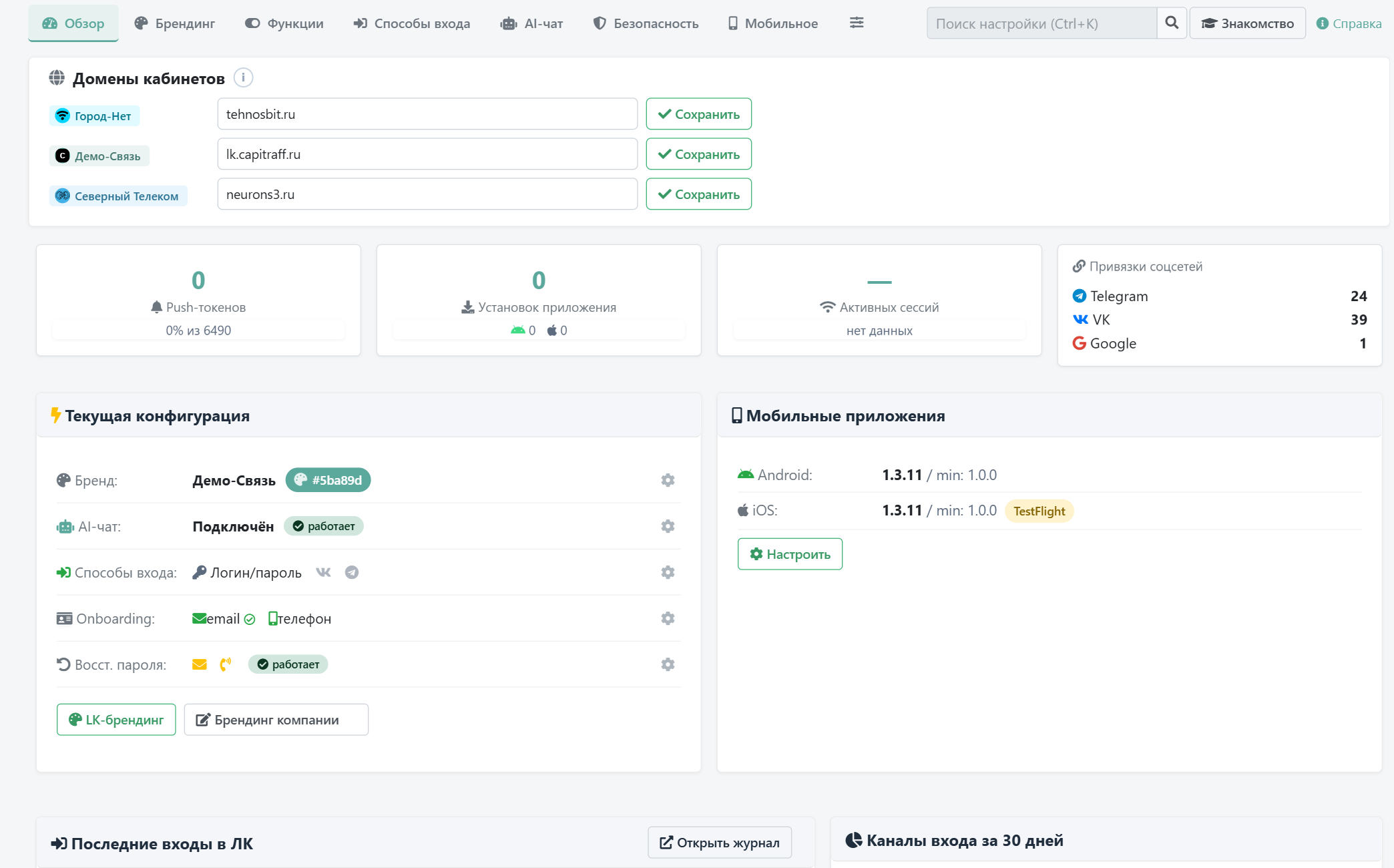This screenshot has width=1394, height=868.
Task: Click the Telegram icon in social bindings
Action: tap(1080, 296)
